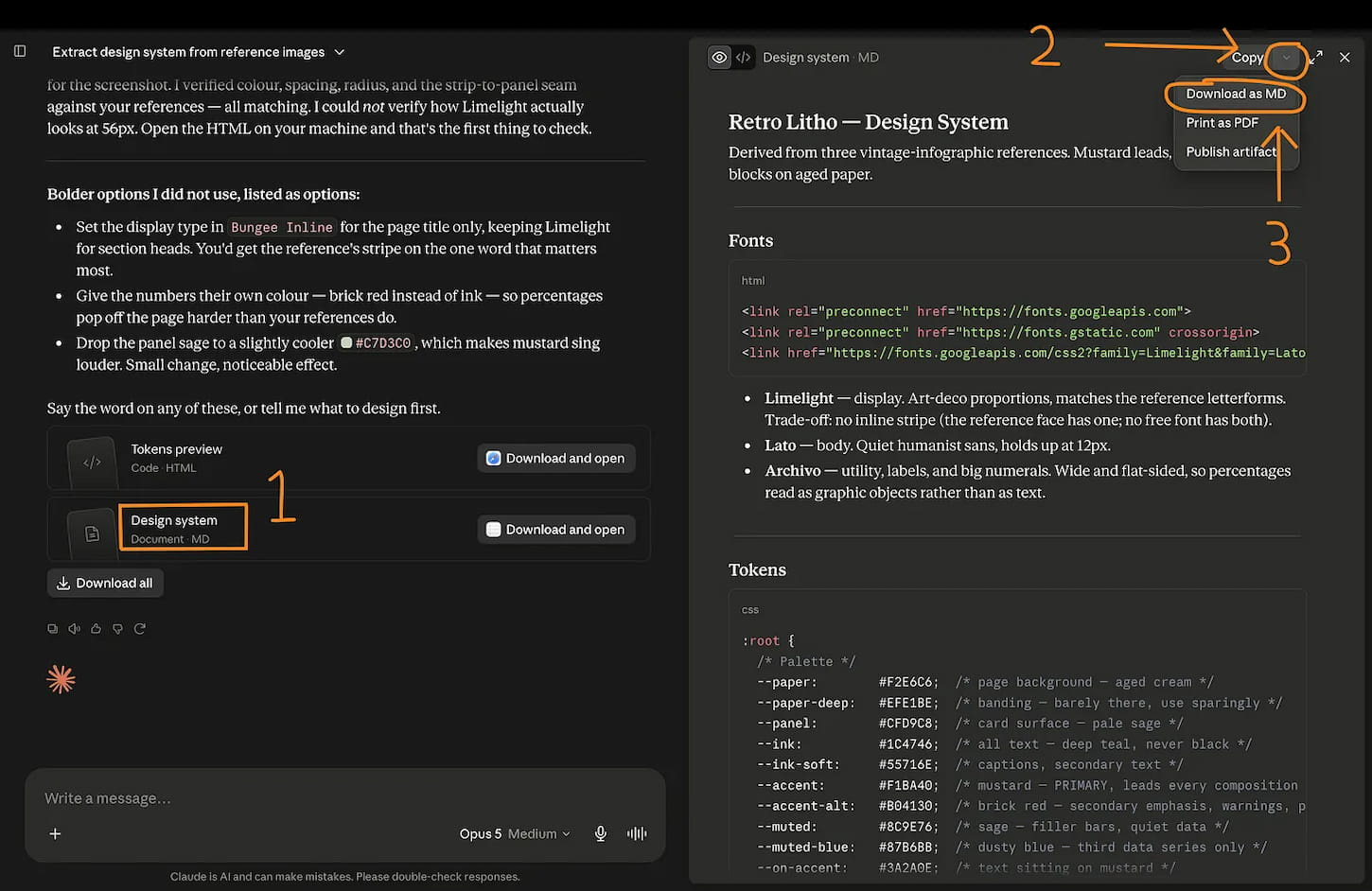1372x891 pixels.
Task: Copy the Design system artifact
Action: [x=1247, y=58]
